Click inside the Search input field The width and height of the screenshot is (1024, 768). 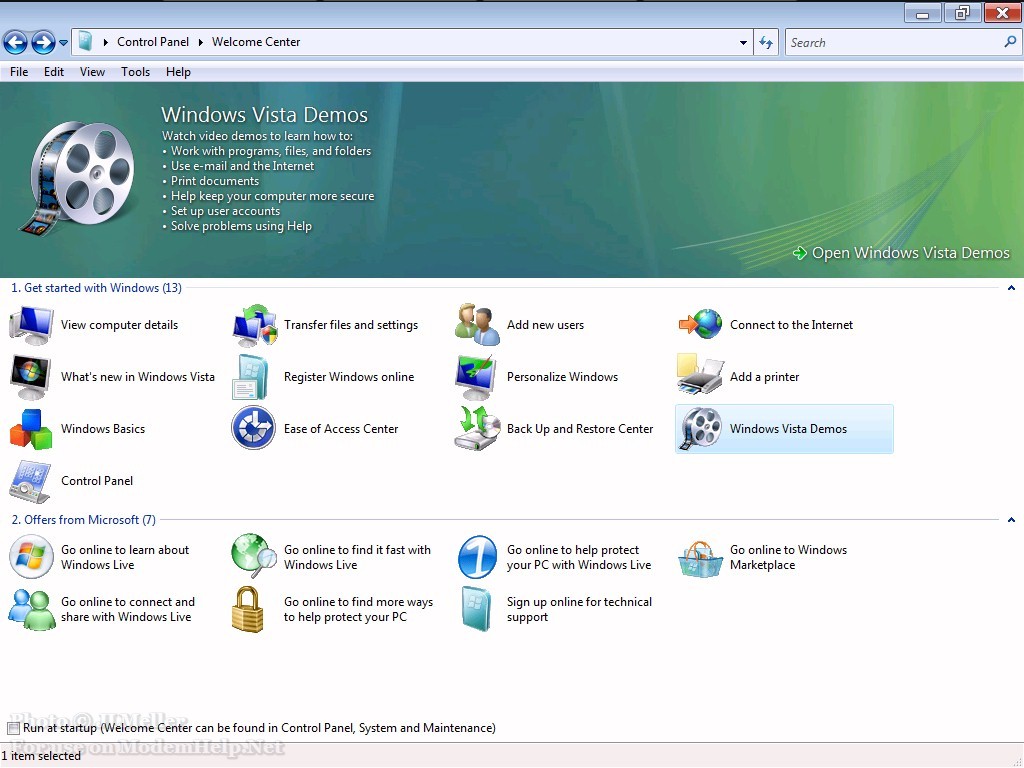tap(893, 42)
